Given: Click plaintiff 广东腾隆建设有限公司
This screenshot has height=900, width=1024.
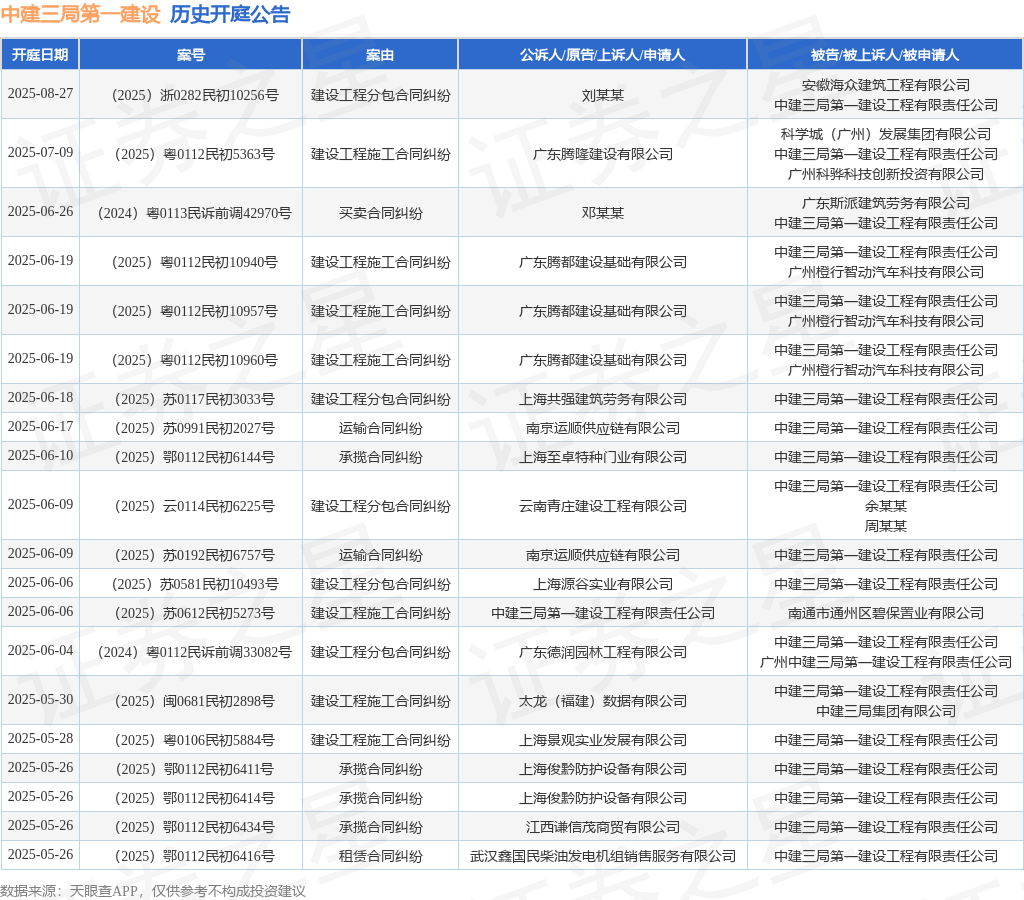Looking at the screenshot, I should 603,154.
